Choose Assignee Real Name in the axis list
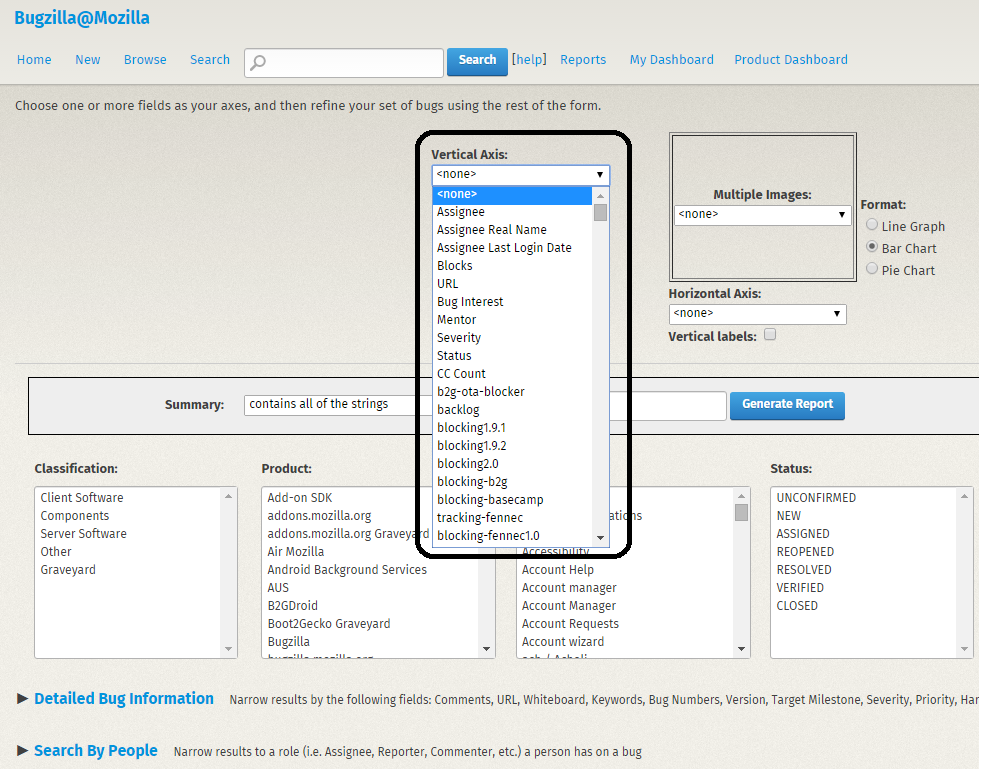 (512, 230)
